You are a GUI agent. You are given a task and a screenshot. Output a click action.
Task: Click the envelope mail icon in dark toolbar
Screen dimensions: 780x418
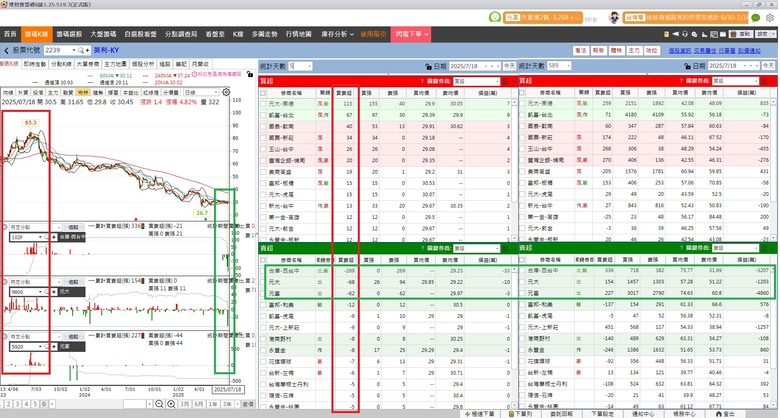(x=723, y=34)
